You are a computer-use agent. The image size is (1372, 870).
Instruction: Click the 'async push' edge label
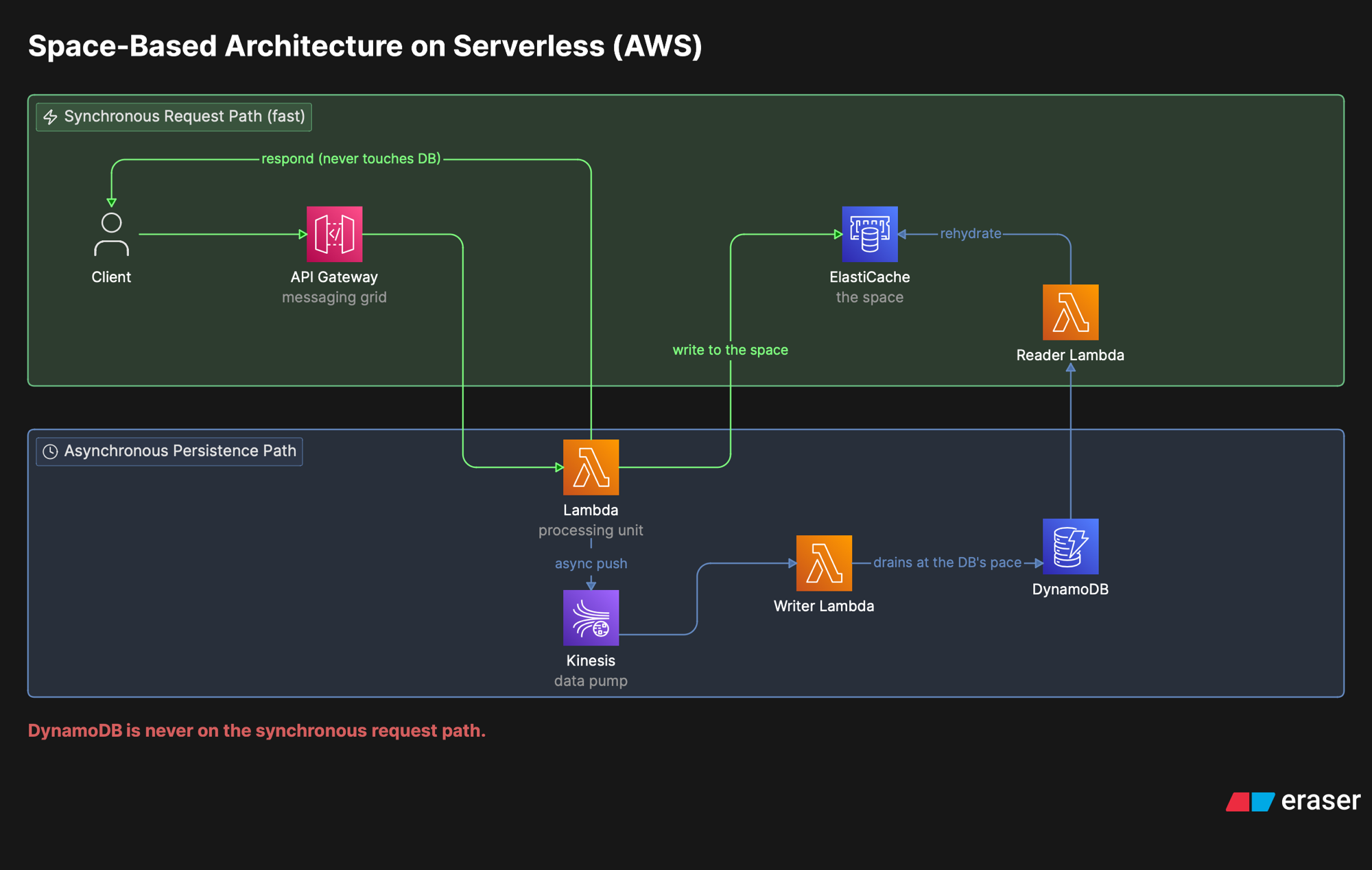click(591, 563)
